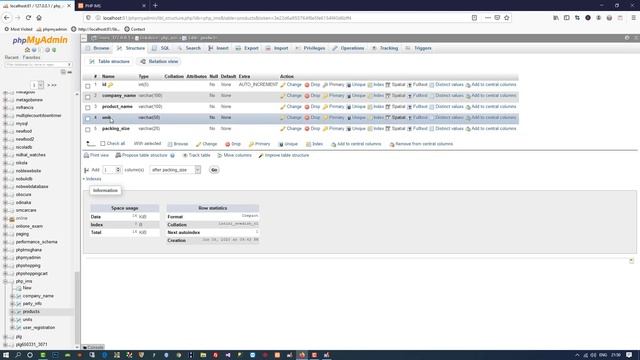Screen dimensions: 640x360
Task: Expand the party_info table node
Action: 12,304
